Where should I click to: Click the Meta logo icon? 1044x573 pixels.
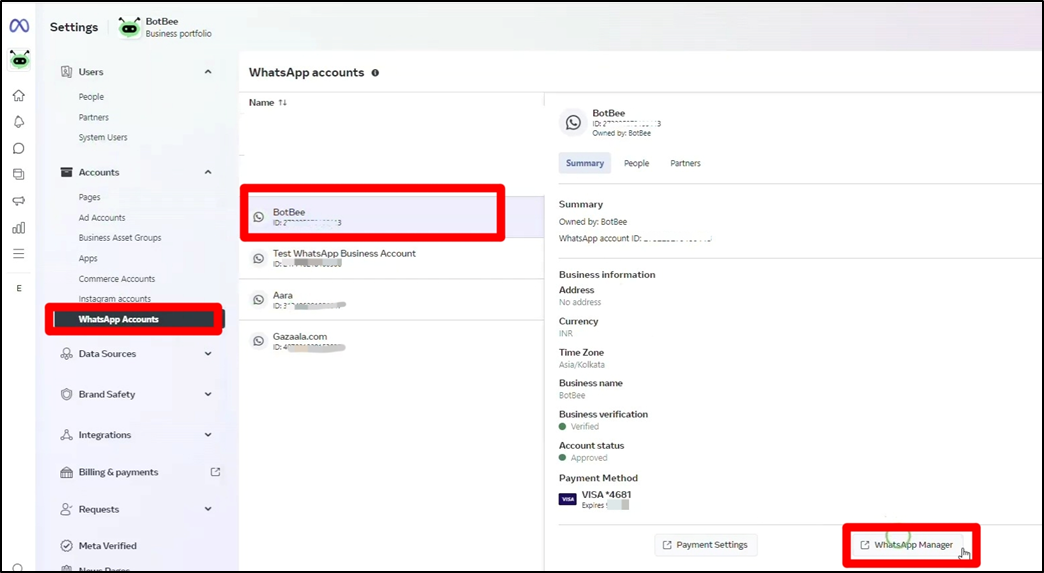pos(19,27)
